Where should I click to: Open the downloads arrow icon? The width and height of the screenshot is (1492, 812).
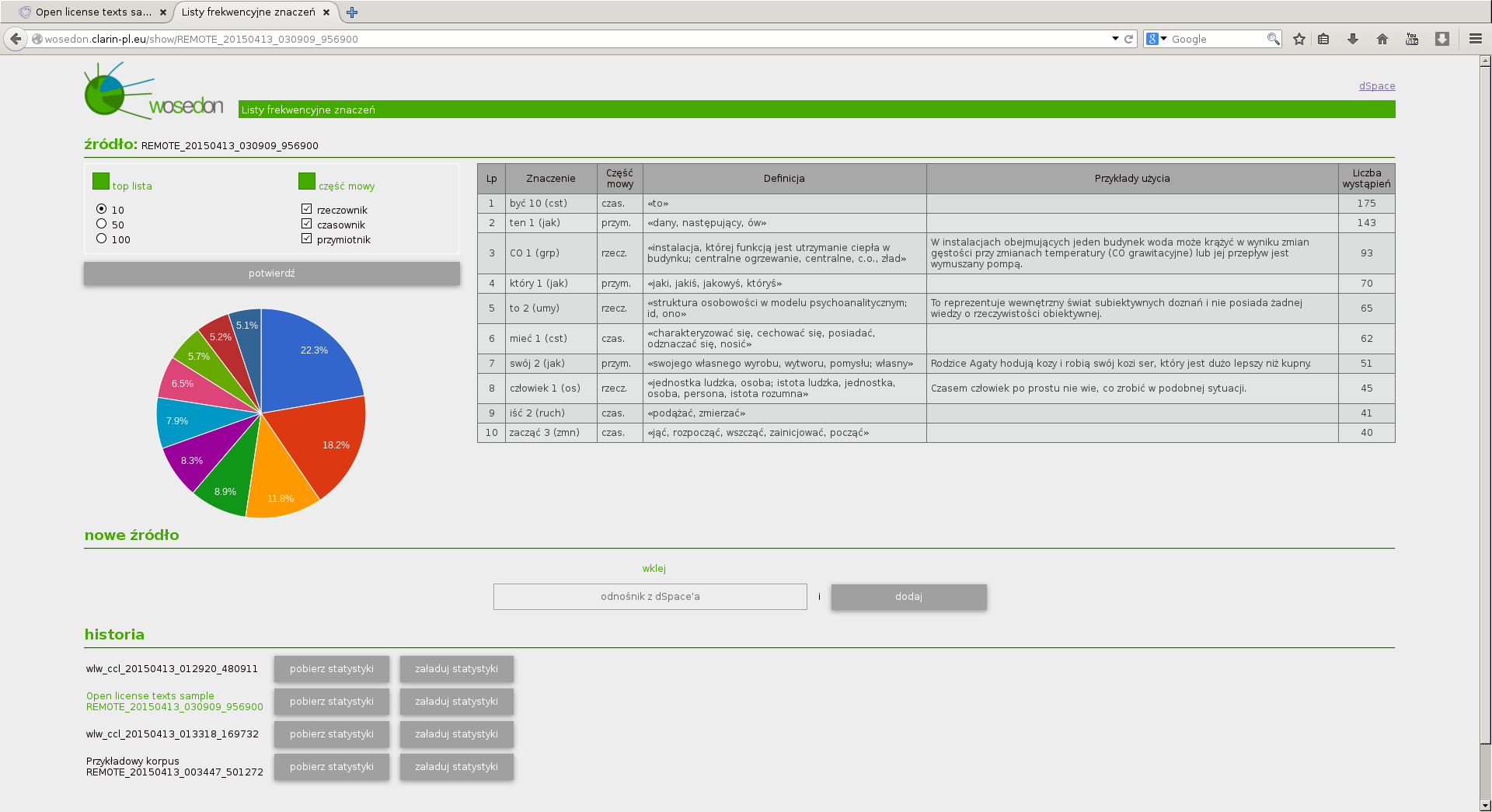[x=1352, y=39]
